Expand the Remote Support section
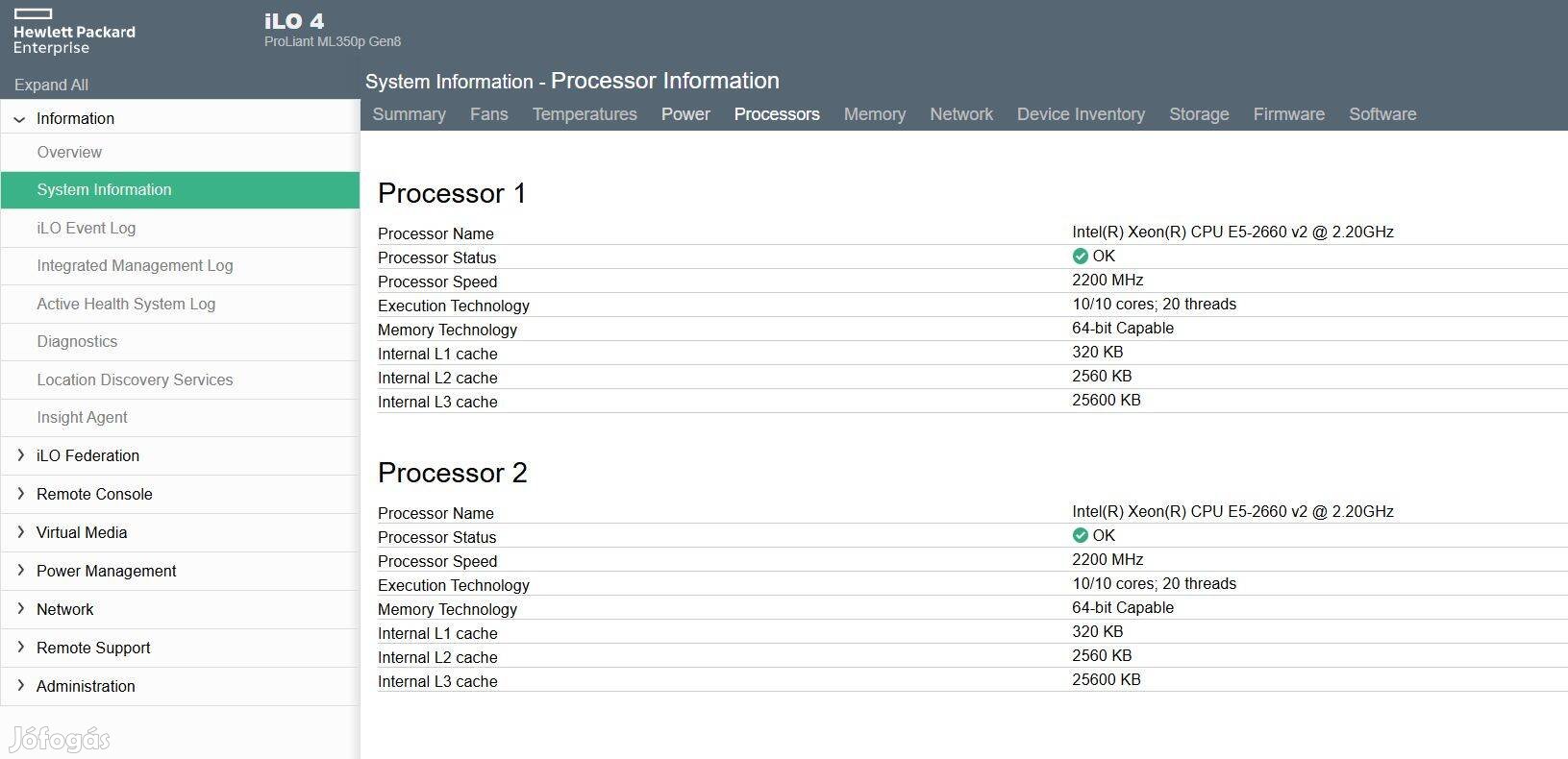This screenshot has height=759, width=1568. pyautogui.click(x=20, y=648)
